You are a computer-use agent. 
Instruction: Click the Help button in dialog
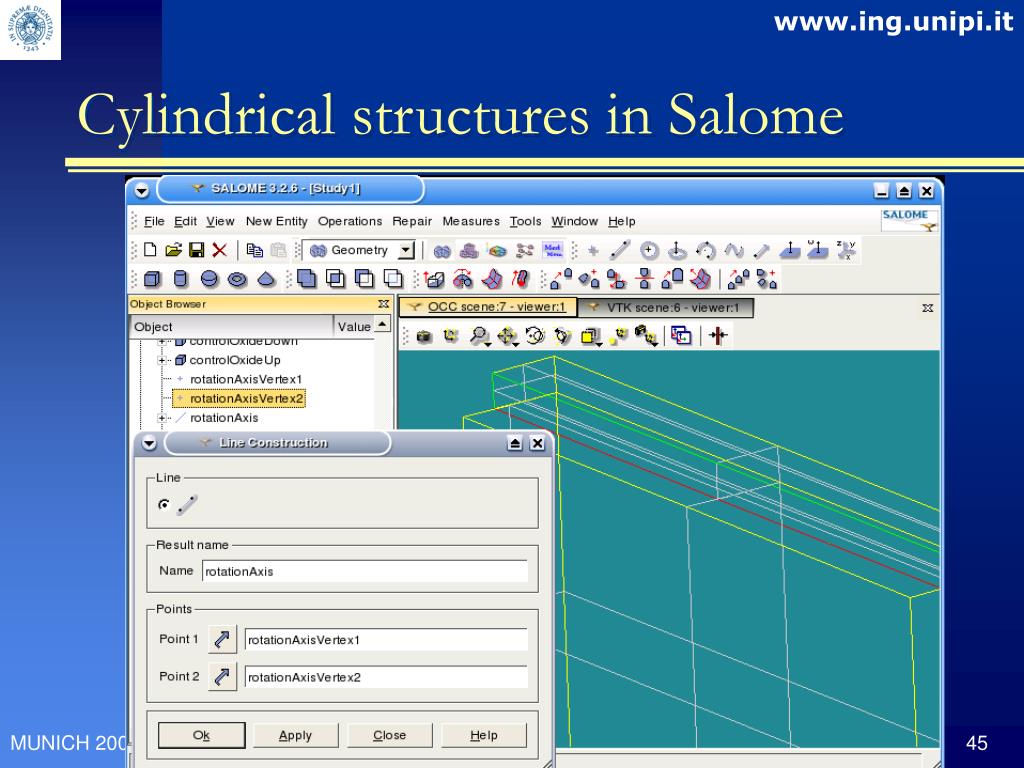[x=484, y=735]
